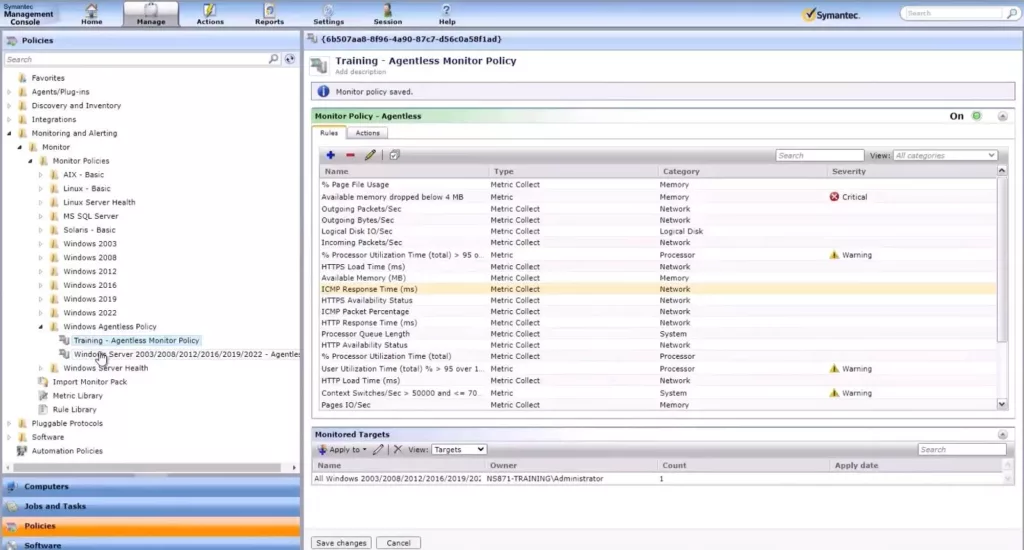Open the Reports menu
This screenshot has height=550, width=1024.
[x=269, y=14]
